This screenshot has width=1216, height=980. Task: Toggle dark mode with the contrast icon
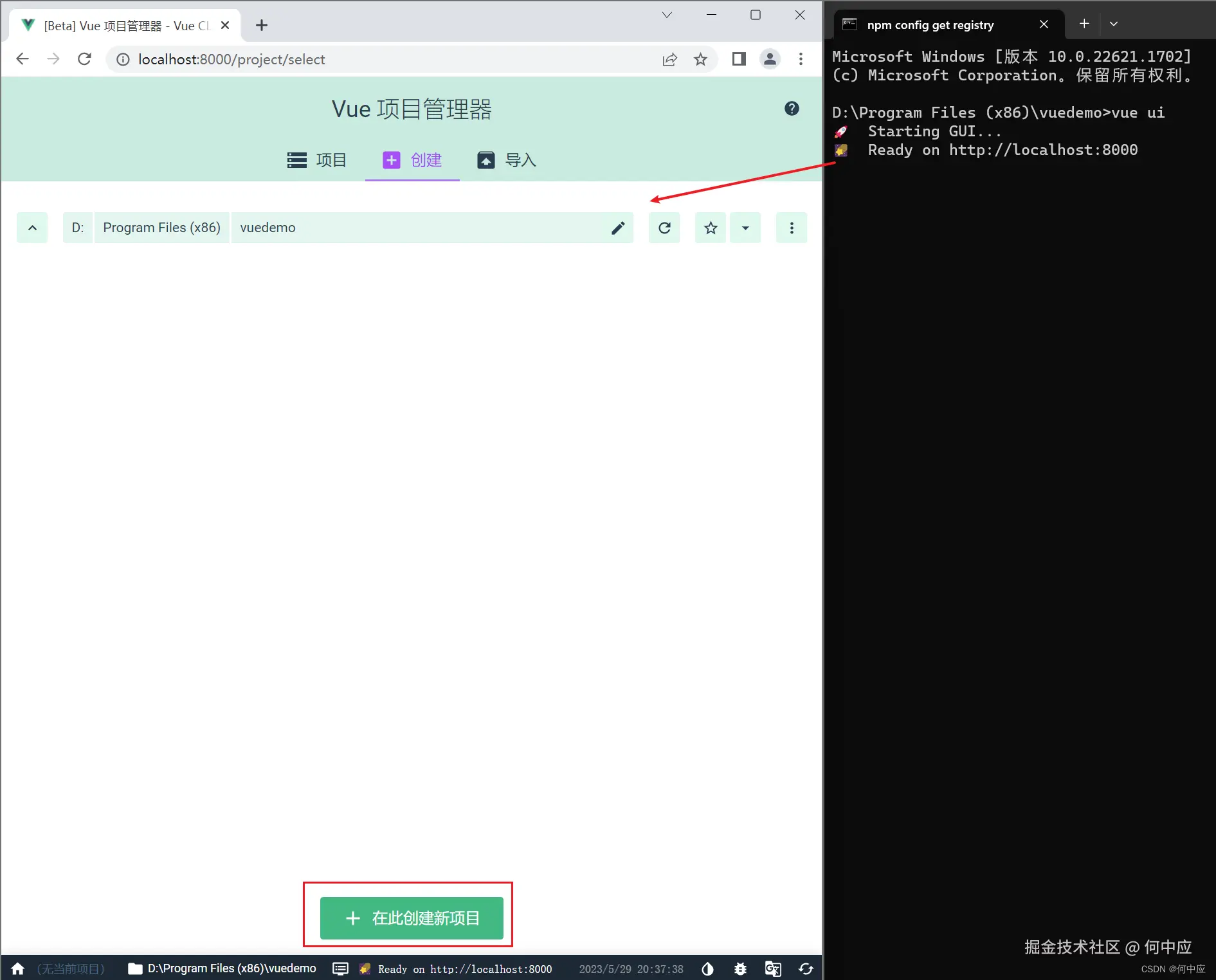[707, 968]
